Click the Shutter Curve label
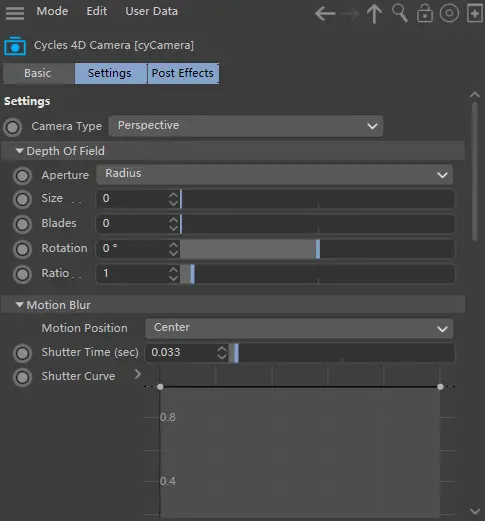This screenshot has height=521, width=485. point(78,376)
